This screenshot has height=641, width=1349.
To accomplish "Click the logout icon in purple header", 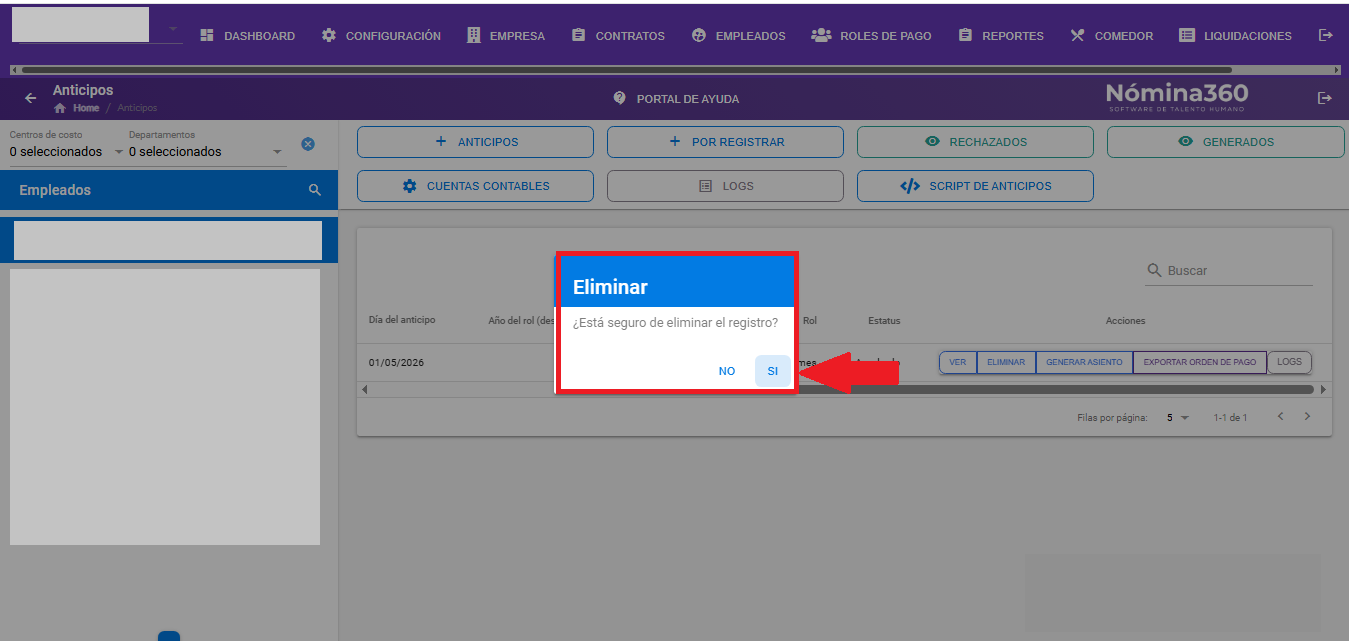I will 1325,98.
